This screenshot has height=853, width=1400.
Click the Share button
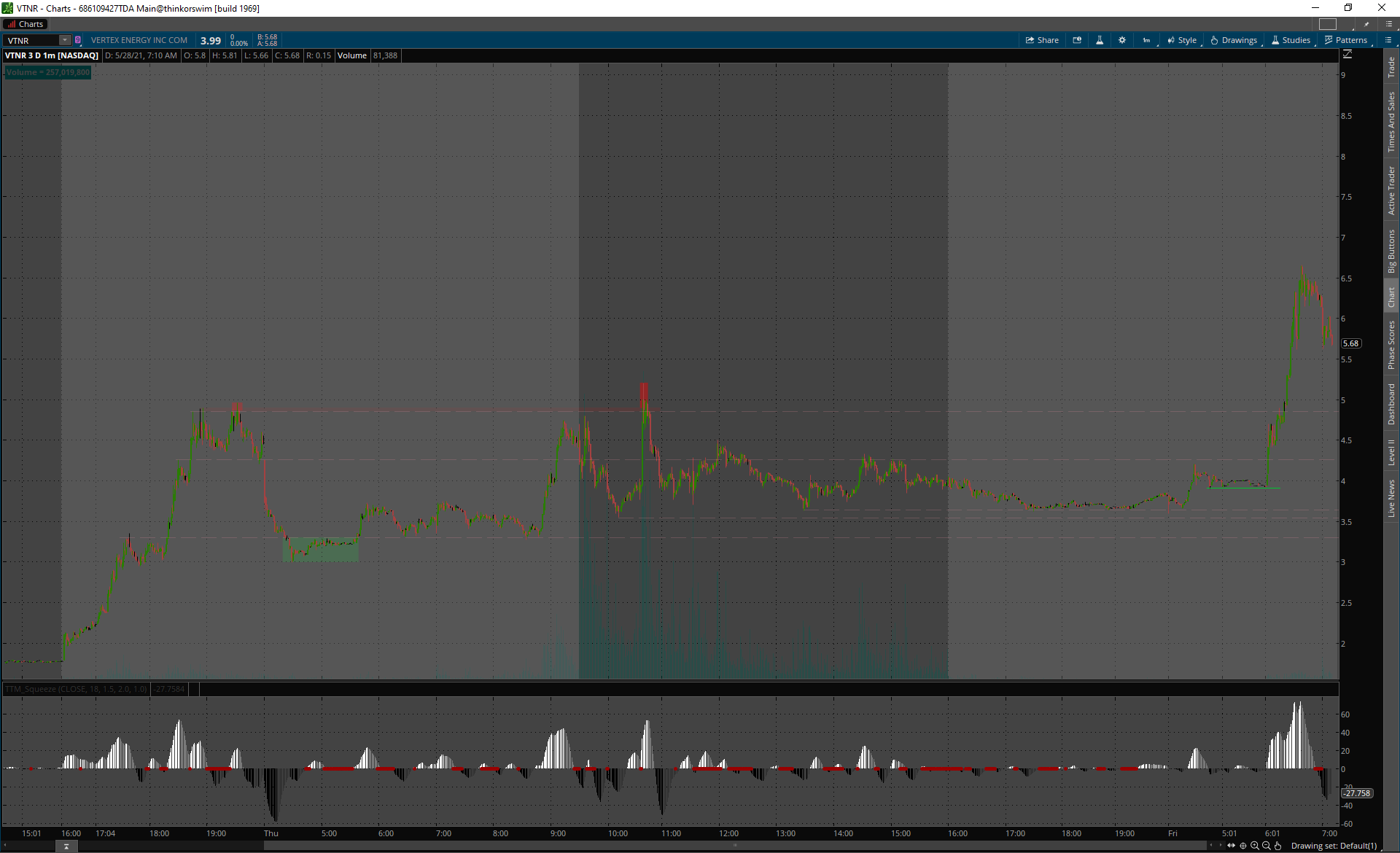1042,40
